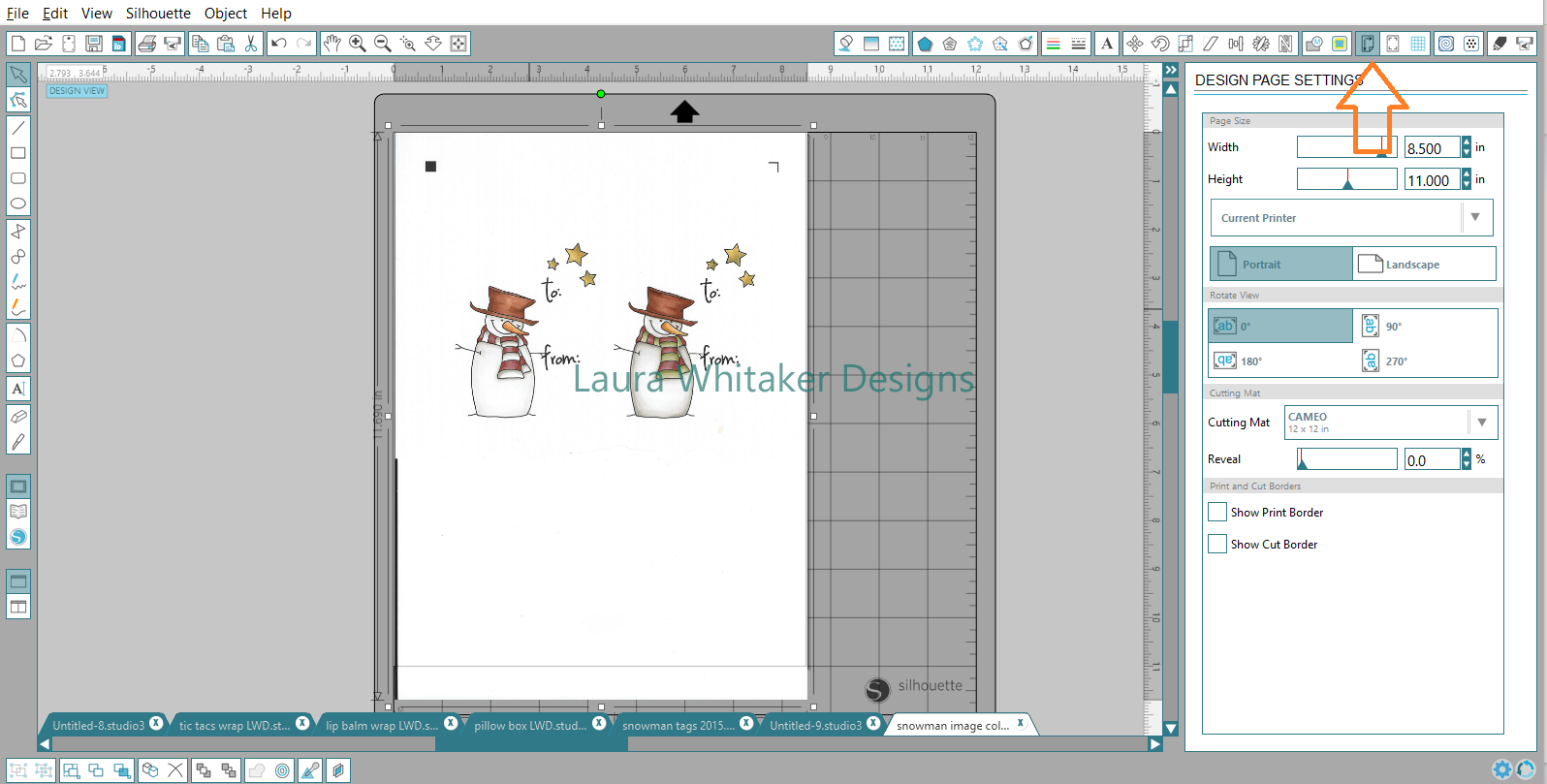Image resolution: width=1547 pixels, height=784 pixels.
Task: Select the Text tool in left toolbar
Action: 17,389
